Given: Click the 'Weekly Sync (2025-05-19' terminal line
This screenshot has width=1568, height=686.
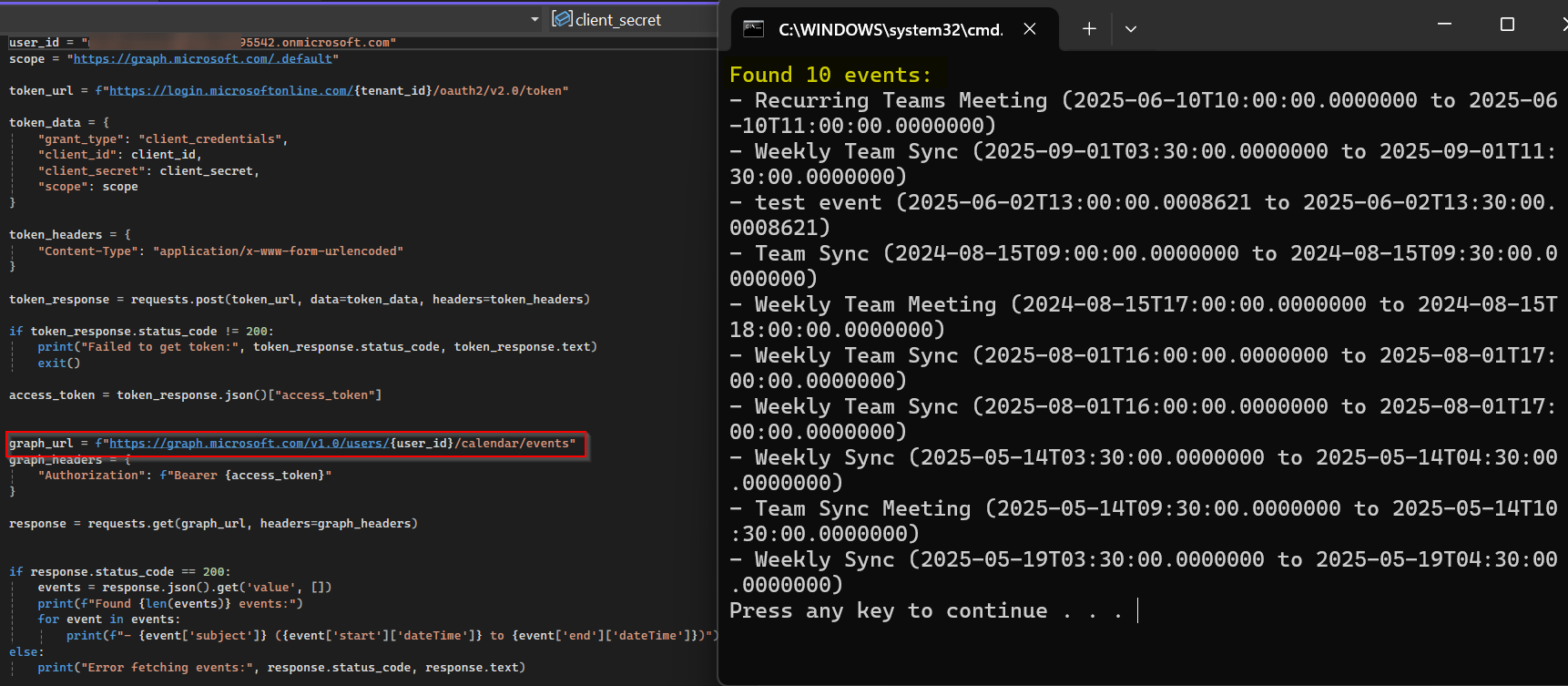Looking at the screenshot, I should (1144, 572).
